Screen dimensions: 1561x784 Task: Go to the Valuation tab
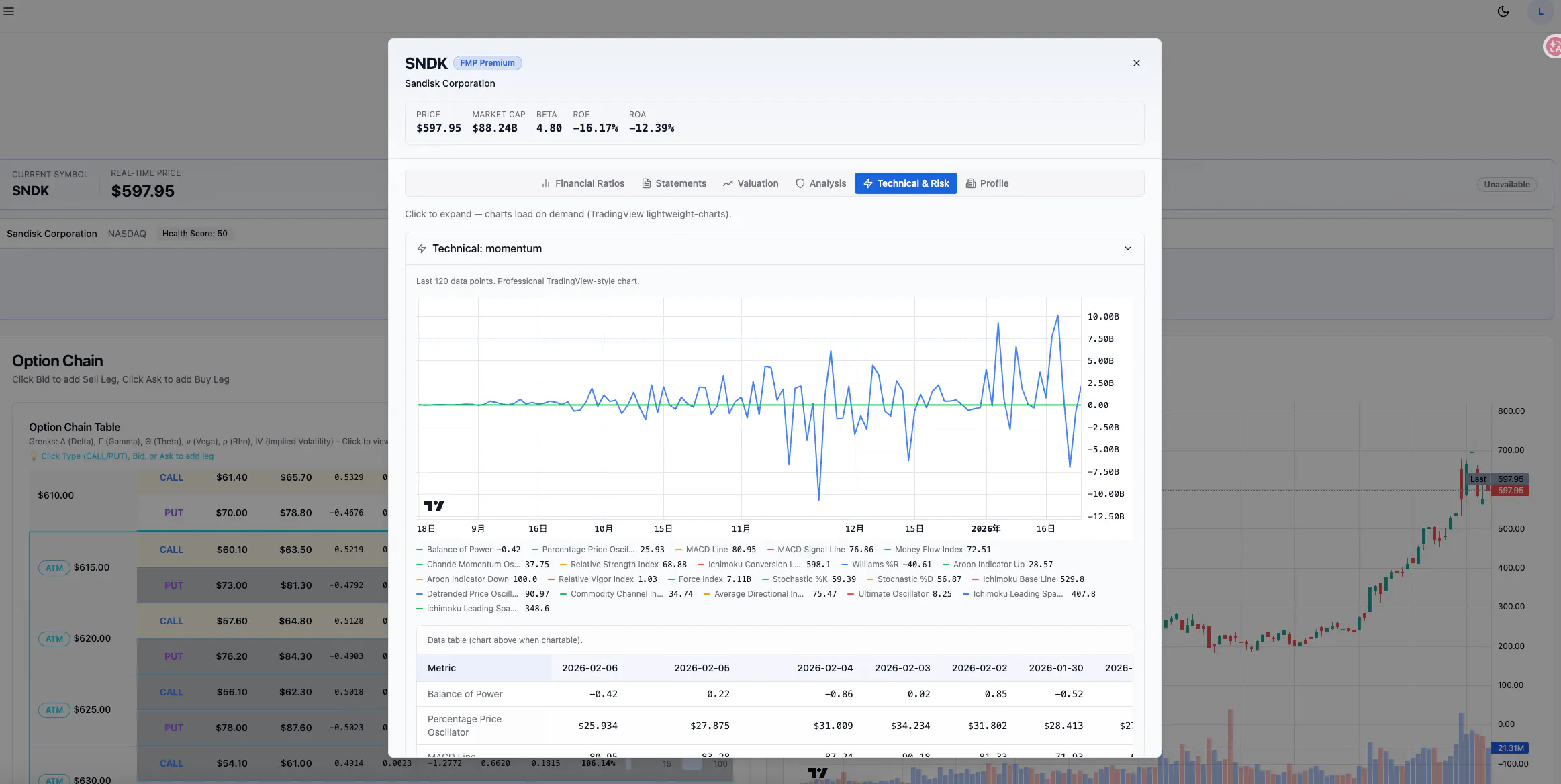tap(751, 183)
